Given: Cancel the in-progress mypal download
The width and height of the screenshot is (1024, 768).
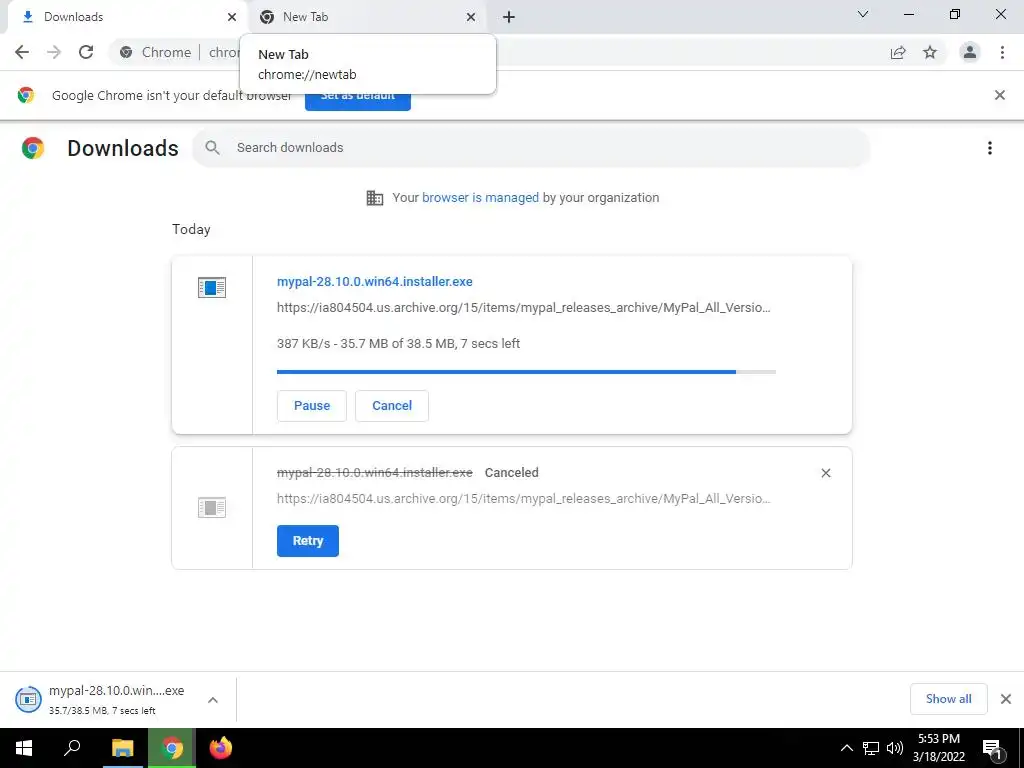Looking at the screenshot, I should (392, 406).
